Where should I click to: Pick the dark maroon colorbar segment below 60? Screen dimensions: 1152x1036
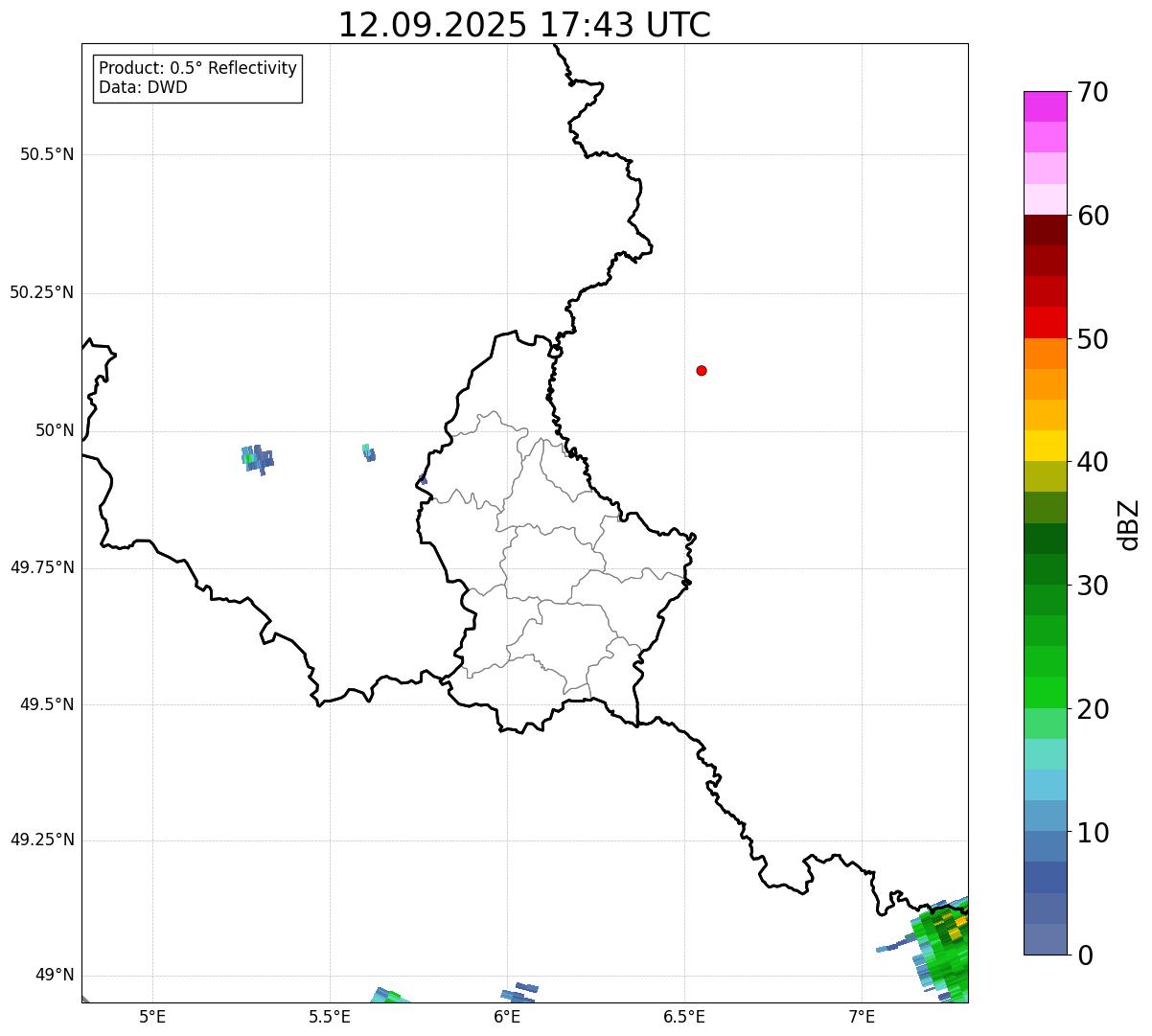click(1045, 230)
